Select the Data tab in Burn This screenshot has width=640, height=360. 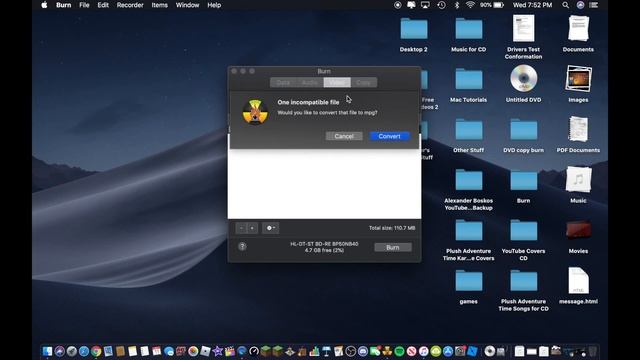(x=283, y=82)
